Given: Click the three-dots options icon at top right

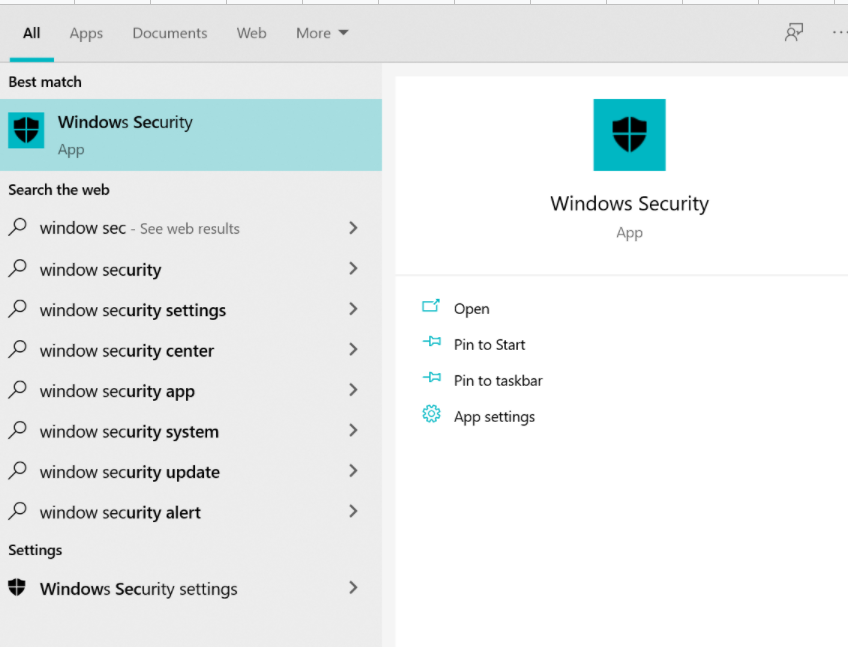Looking at the screenshot, I should [838, 33].
